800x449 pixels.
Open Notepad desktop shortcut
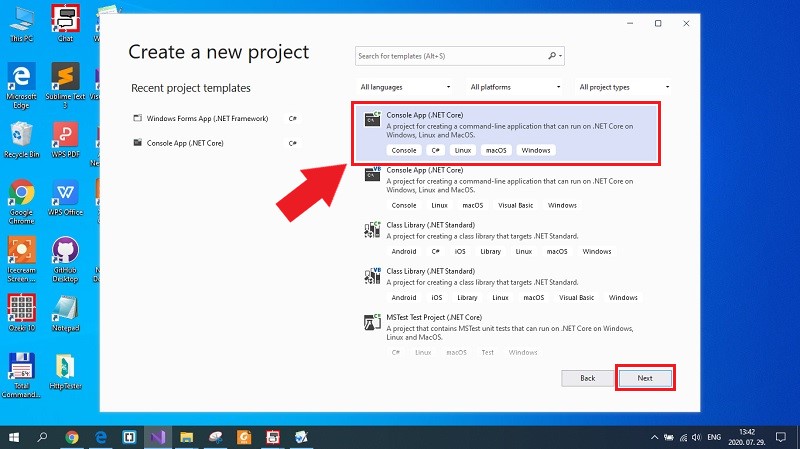coord(65,313)
